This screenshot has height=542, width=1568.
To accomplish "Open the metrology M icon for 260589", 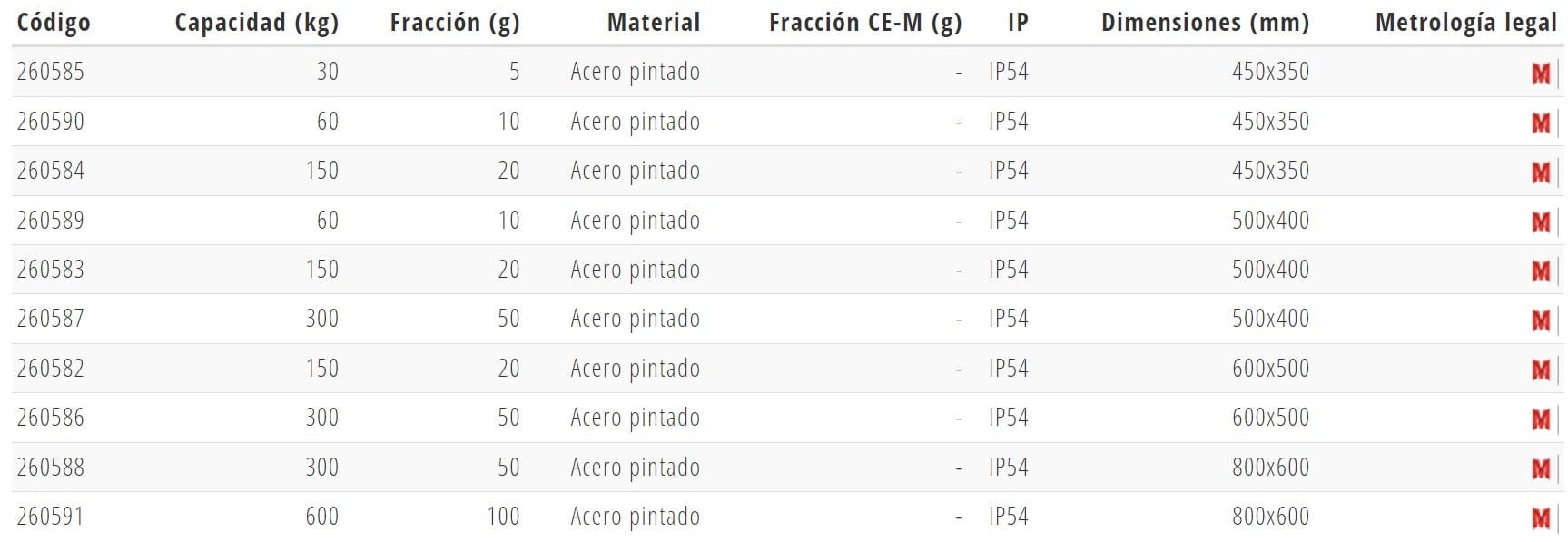I will [1541, 222].
